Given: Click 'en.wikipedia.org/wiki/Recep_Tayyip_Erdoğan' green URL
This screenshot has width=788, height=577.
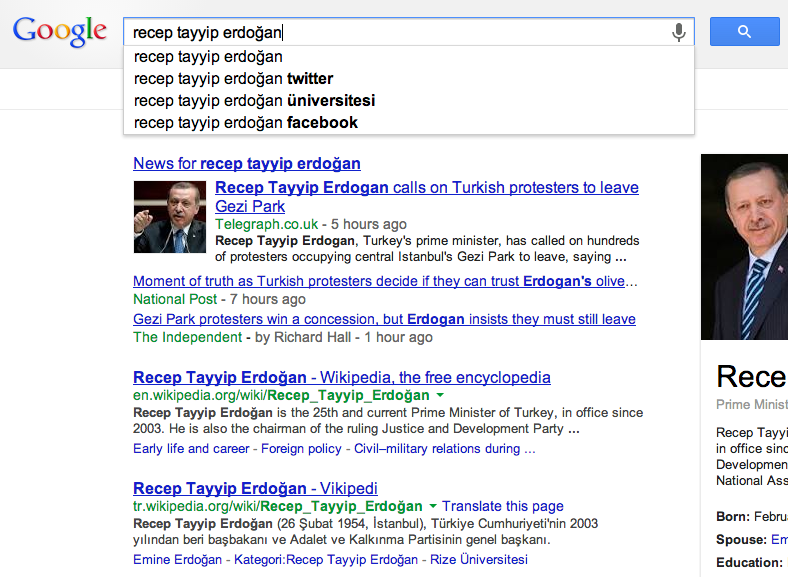Looking at the screenshot, I should tap(281, 395).
